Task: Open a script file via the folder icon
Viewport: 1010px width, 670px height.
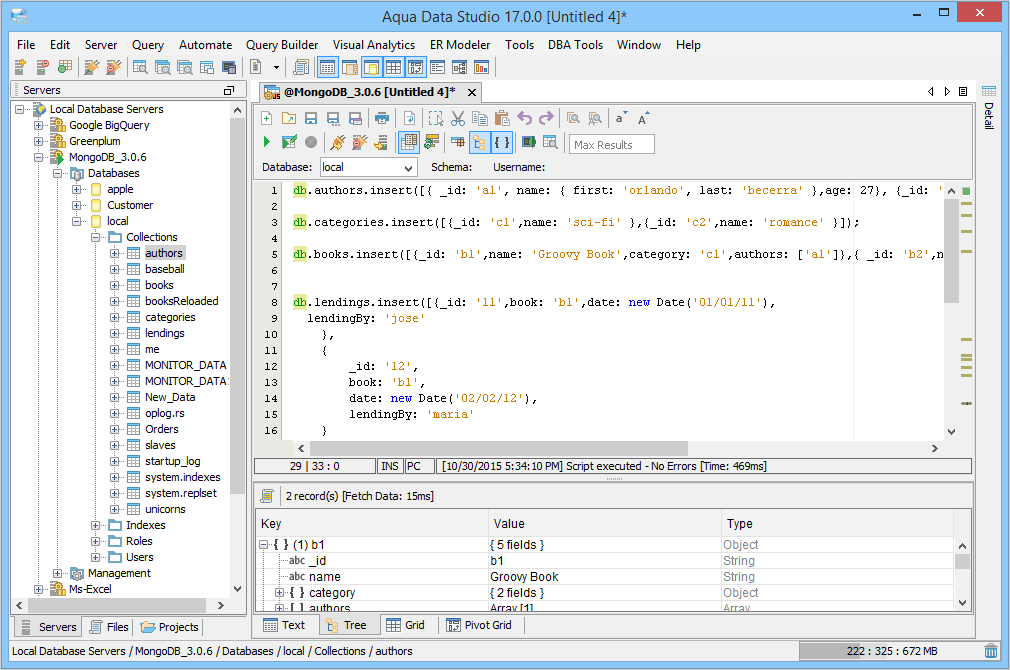Action: click(x=289, y=119)
